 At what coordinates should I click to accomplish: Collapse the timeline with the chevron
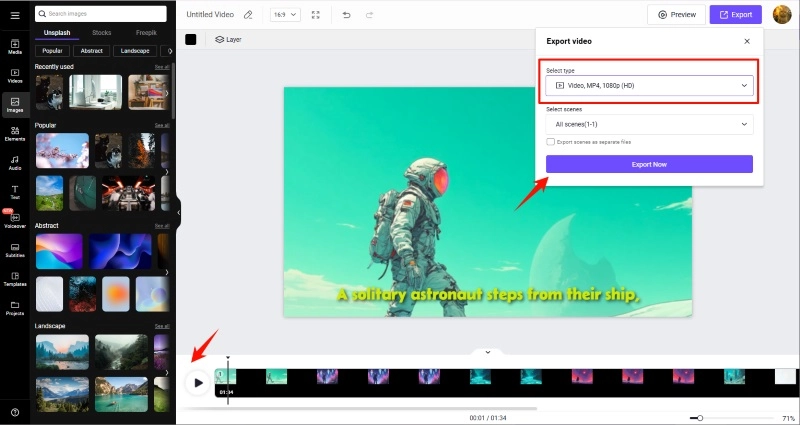[x=488, y=352]
